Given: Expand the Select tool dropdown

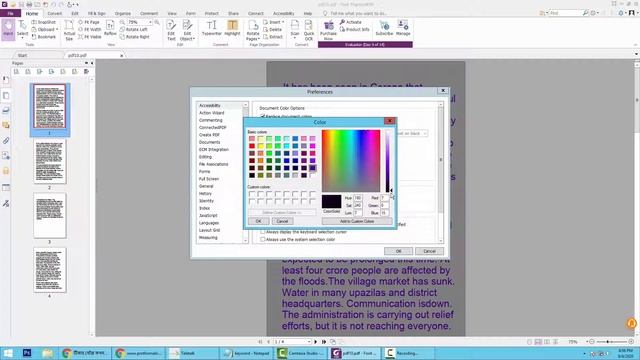Looking at the screenshot, I should coord(22,38).
